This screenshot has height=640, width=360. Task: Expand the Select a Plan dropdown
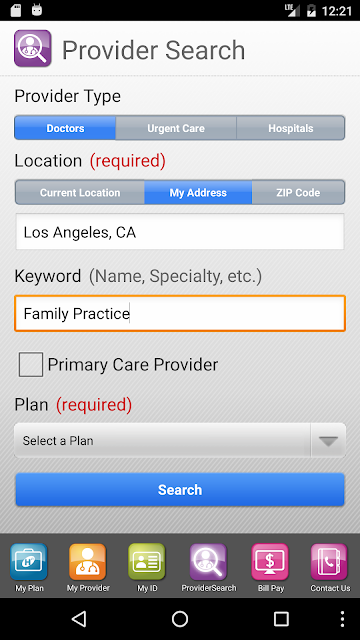point(180,440)
